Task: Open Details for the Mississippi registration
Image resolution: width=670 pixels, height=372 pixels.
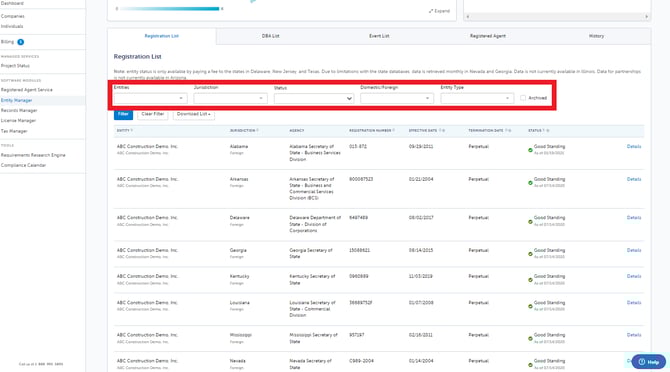Action: tap(634, 335)
